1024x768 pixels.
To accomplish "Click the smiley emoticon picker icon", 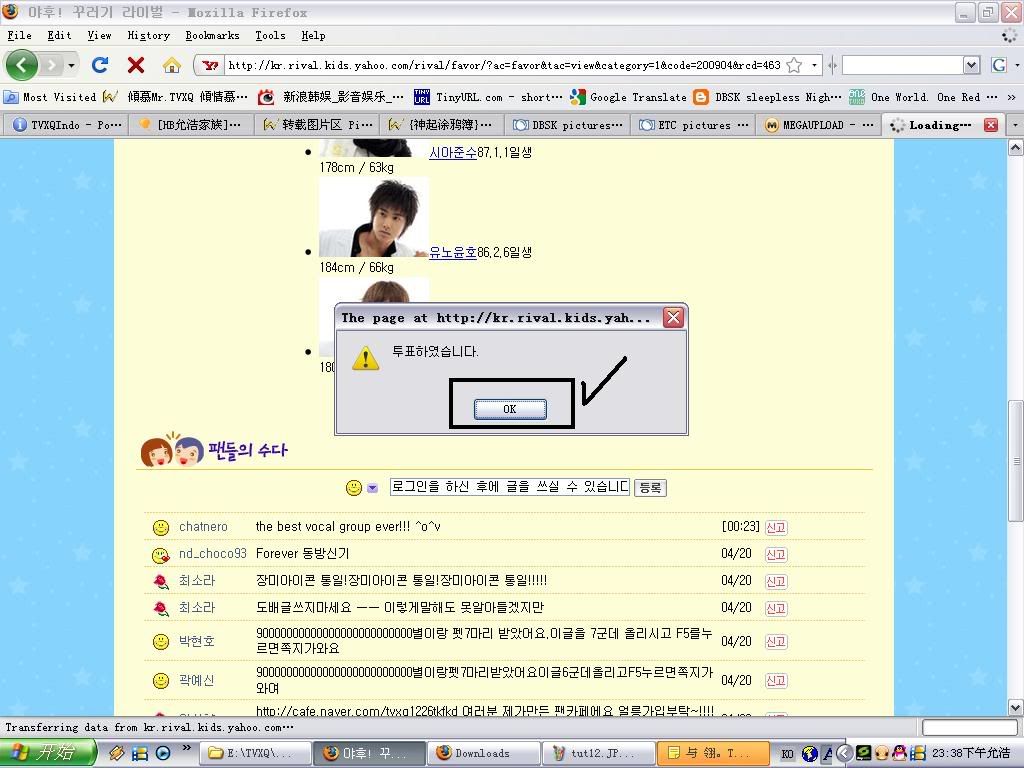I will pyautogui.click(x=354, y=488).
